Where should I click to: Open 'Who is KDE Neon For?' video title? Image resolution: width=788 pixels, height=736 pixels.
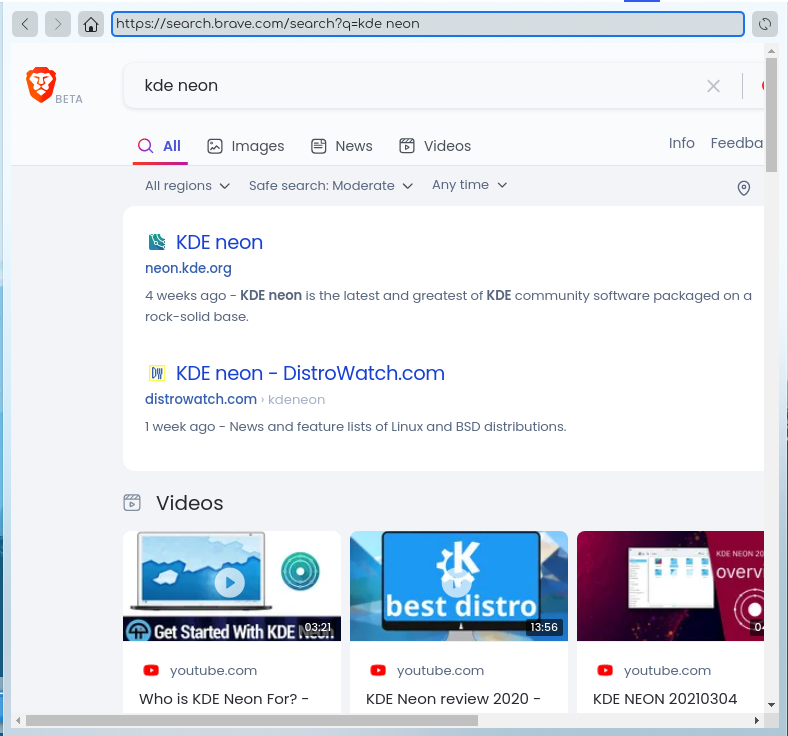pyautogui.click(x=224, y=699)
